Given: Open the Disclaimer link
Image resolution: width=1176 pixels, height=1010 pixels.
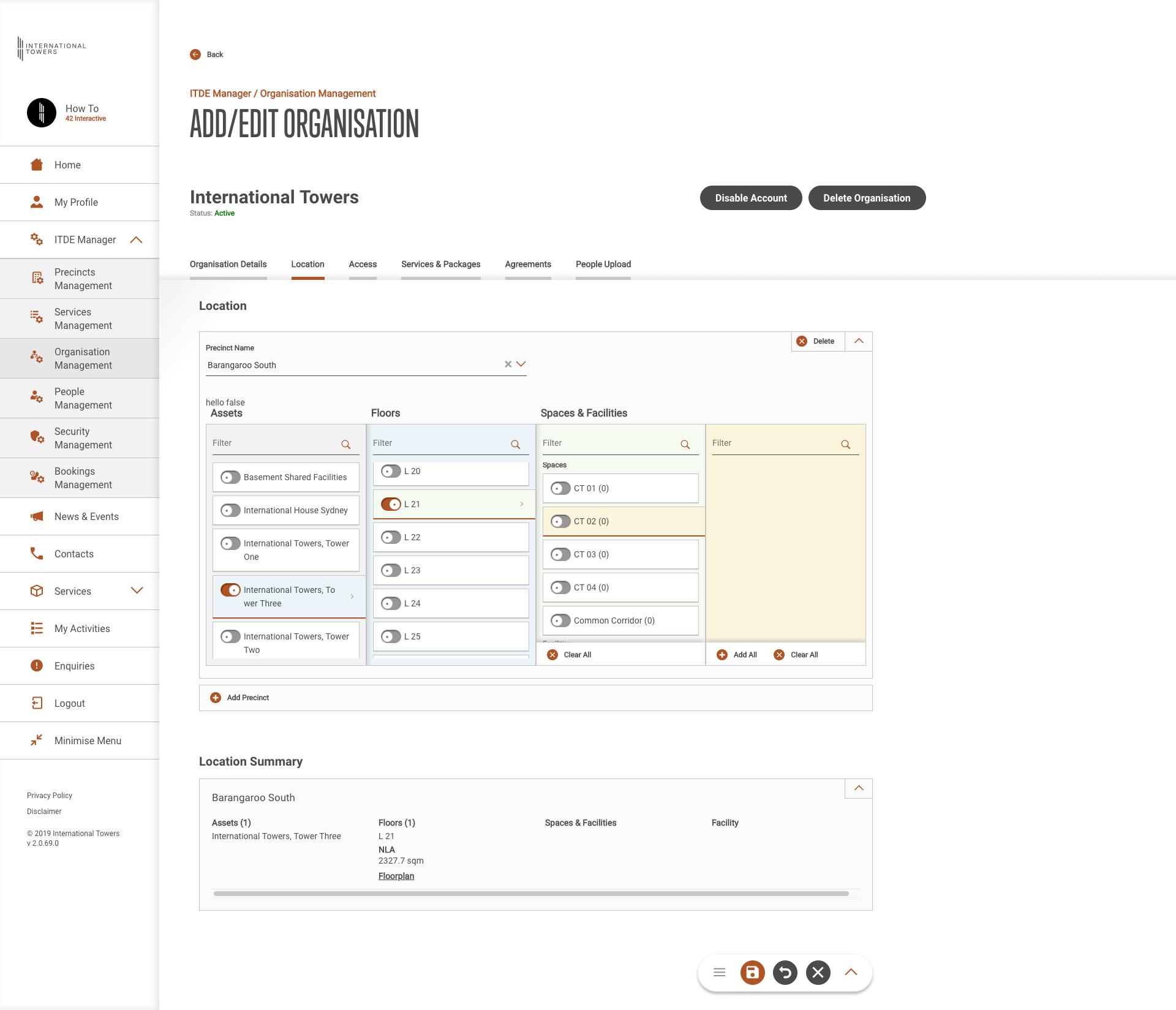Looking at the screenshot, I should (44, 812).
